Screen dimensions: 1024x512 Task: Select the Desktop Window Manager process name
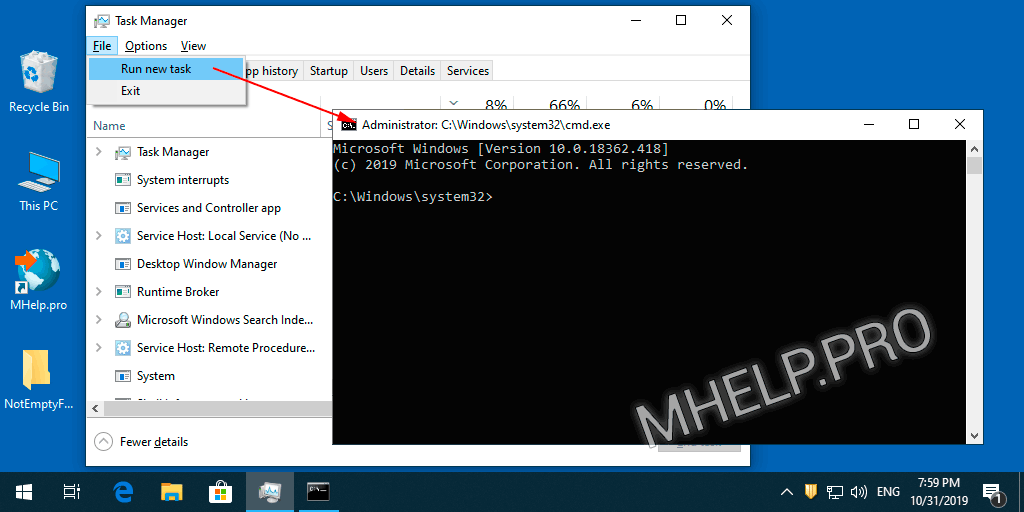click(x=207, y=264)
